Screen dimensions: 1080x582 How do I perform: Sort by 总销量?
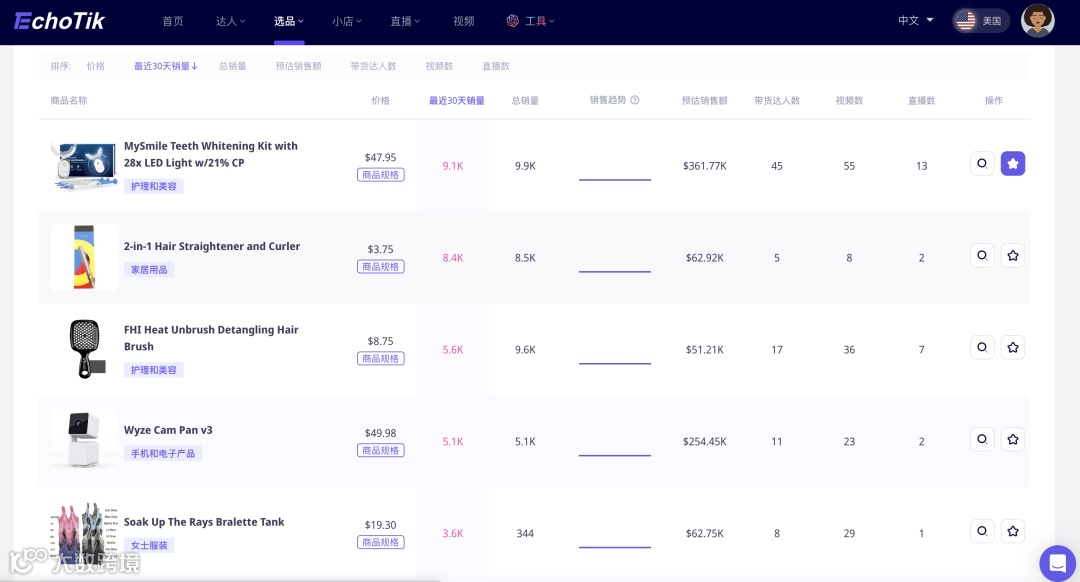click(233, 66)
